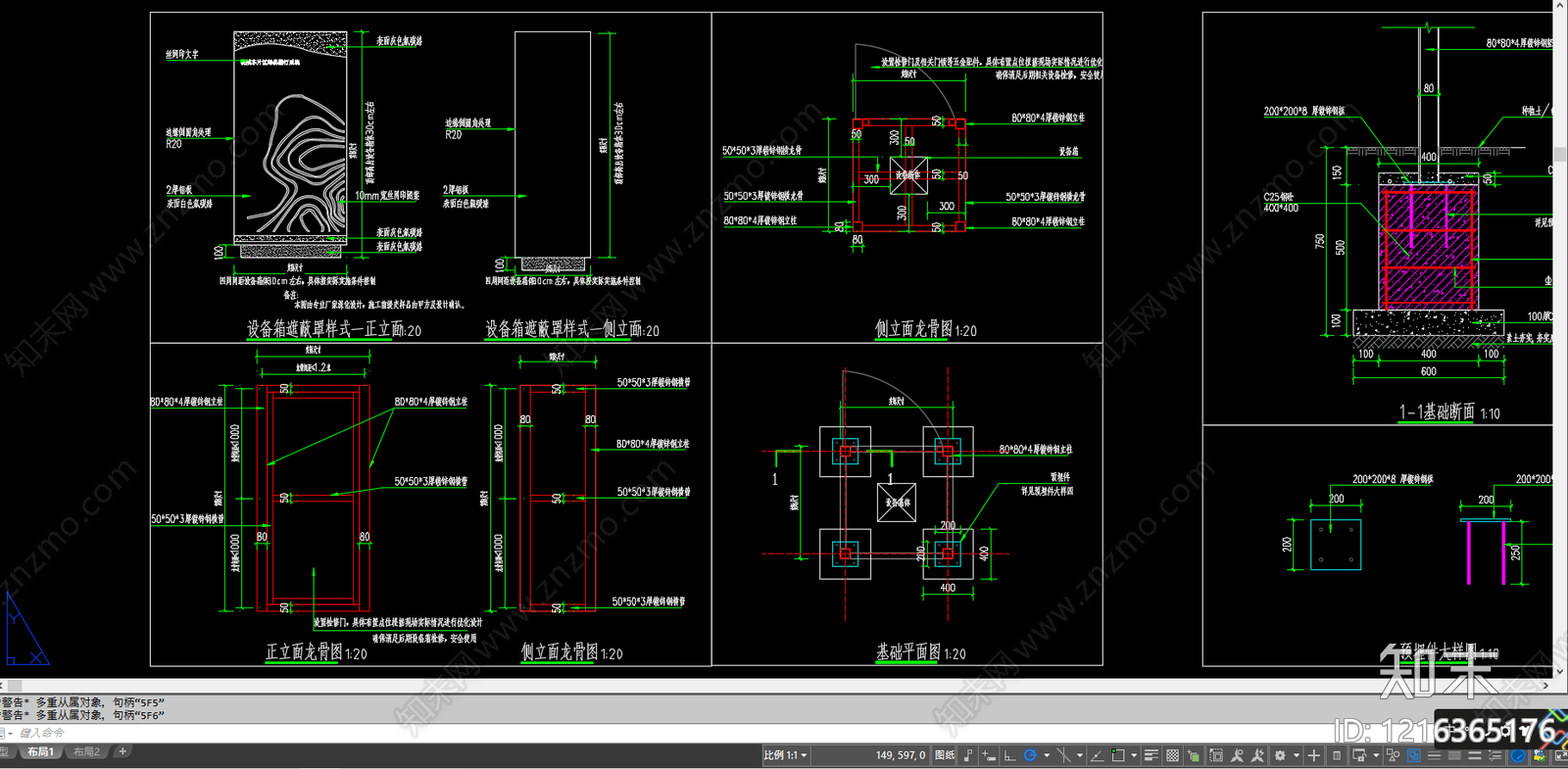The width and height of the screenshot is (1568, 769).
Task: Click the isometric drafting icon
Action: pyautogui.click(x=1063, y=755)
